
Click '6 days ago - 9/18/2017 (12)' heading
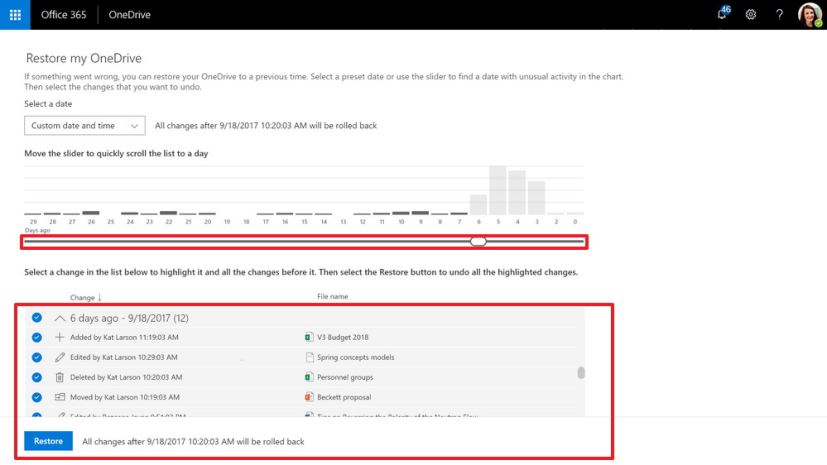pyautogui.click(x=129, y=318)
